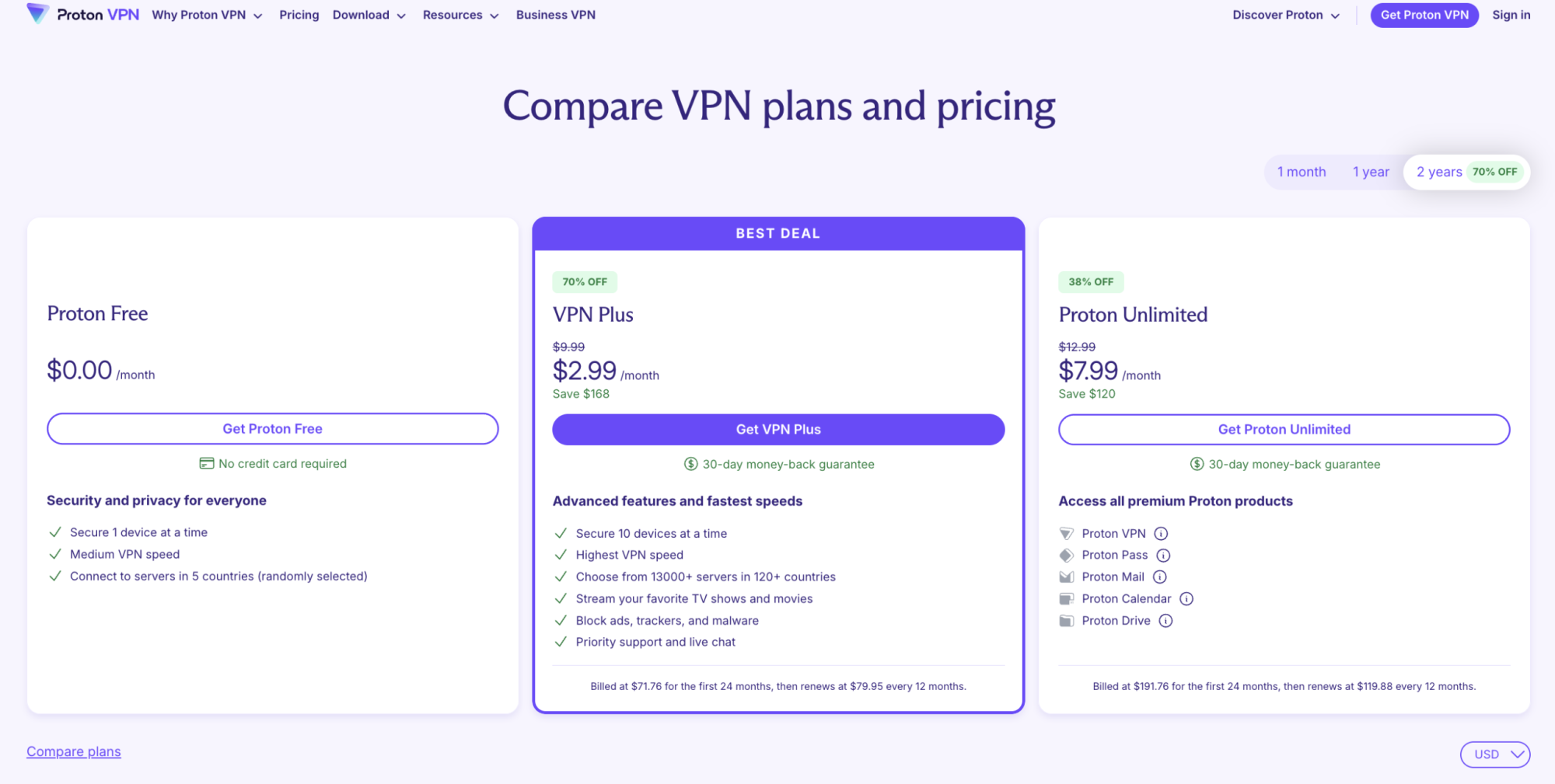1555x784 pixels.
Task: Select the 1 year billing option
Action: click(1370, 172)
